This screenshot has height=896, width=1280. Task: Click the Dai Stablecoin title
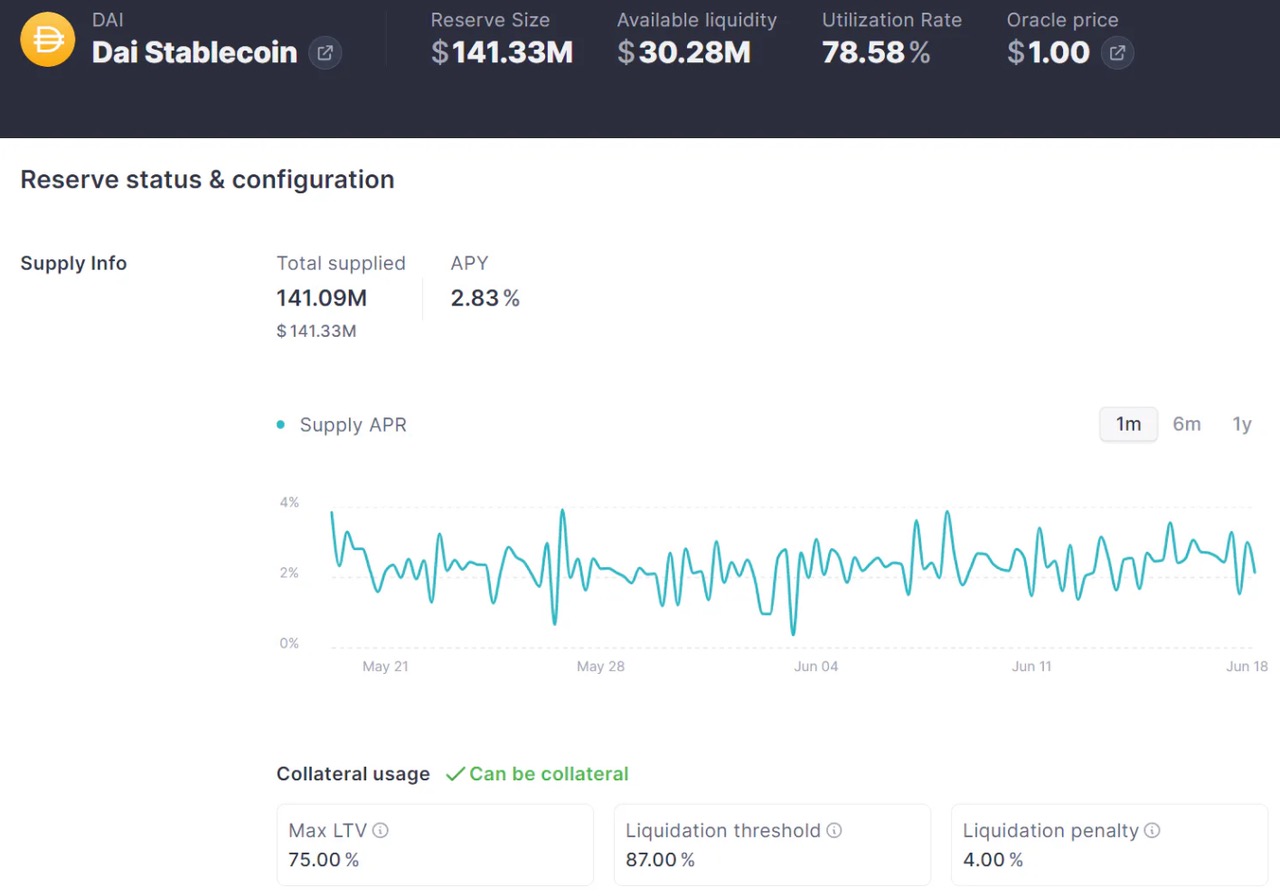195,53
